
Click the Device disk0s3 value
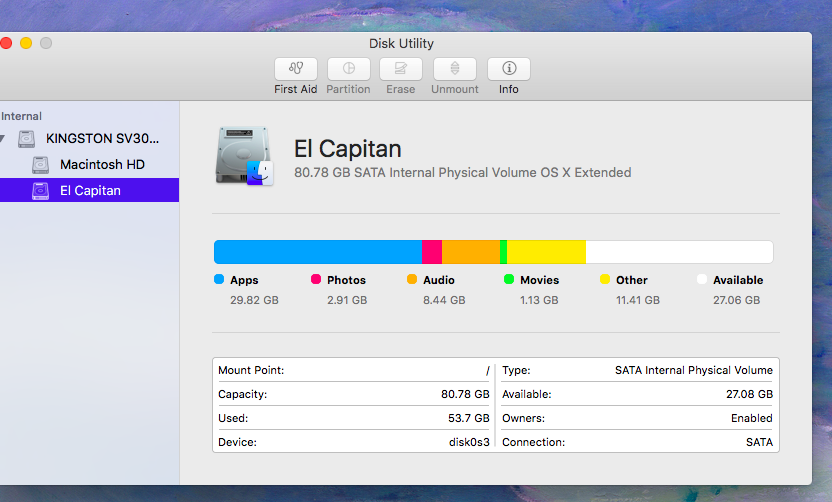click(469, 442)
